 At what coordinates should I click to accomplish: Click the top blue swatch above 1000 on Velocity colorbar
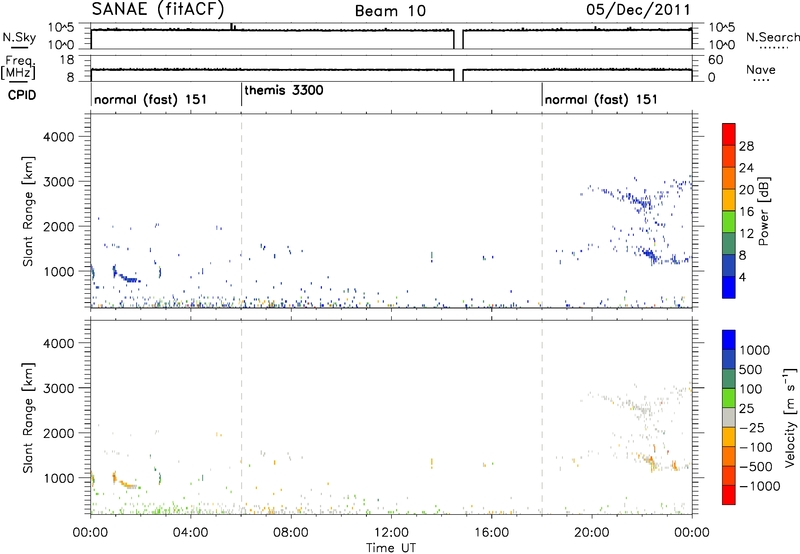(x=729, y=340)
